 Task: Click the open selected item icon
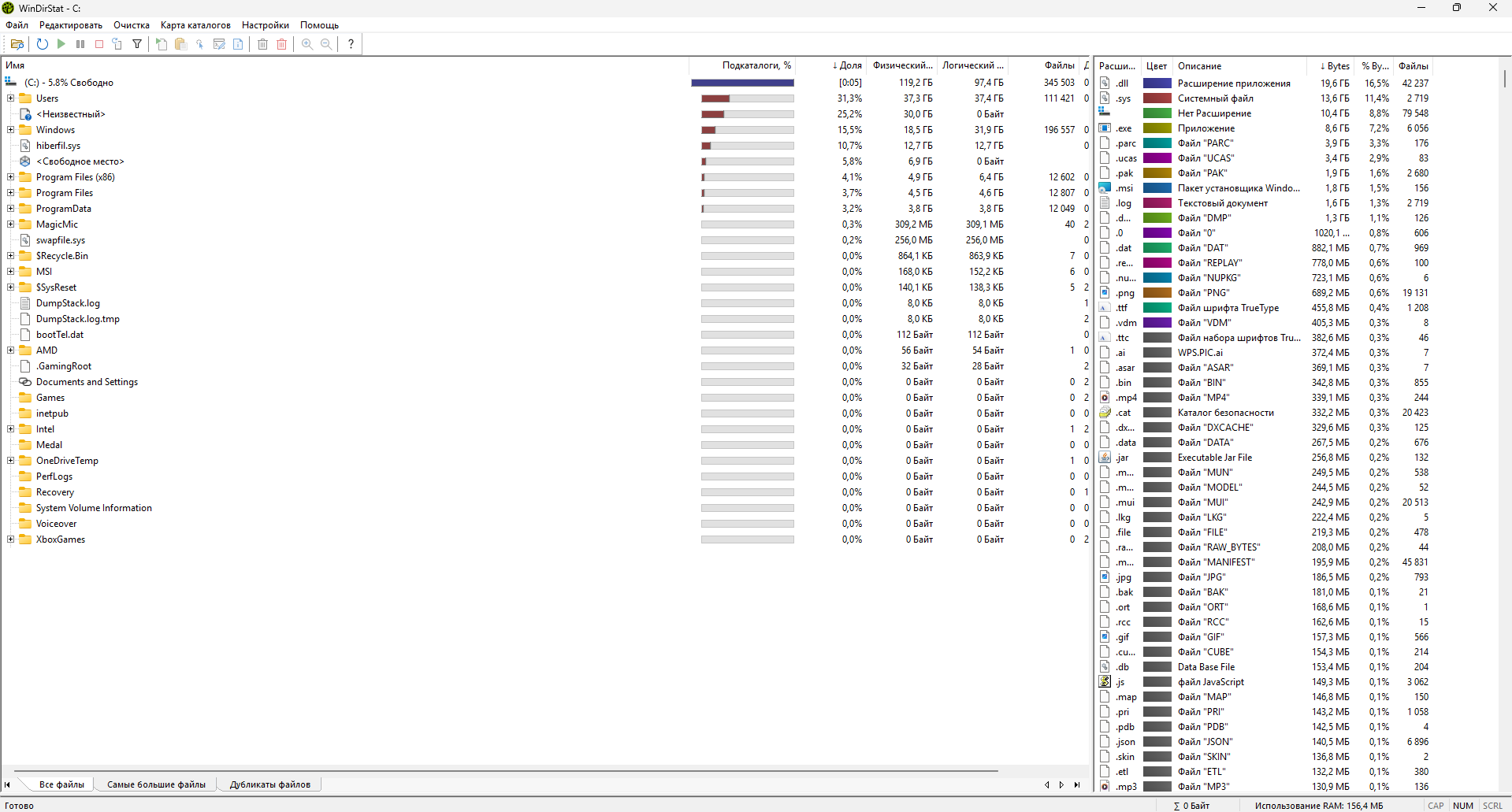point(162,44)
